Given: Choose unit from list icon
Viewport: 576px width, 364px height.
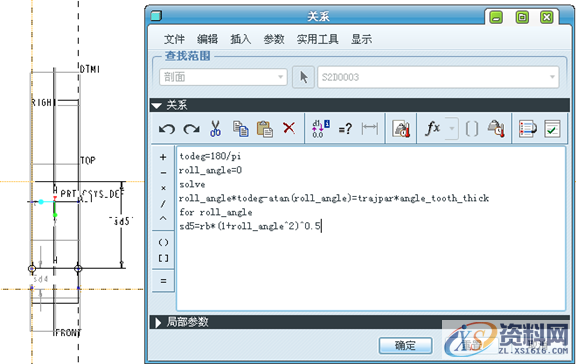Looking at the screenshot, I should click(x=496, y=129).
